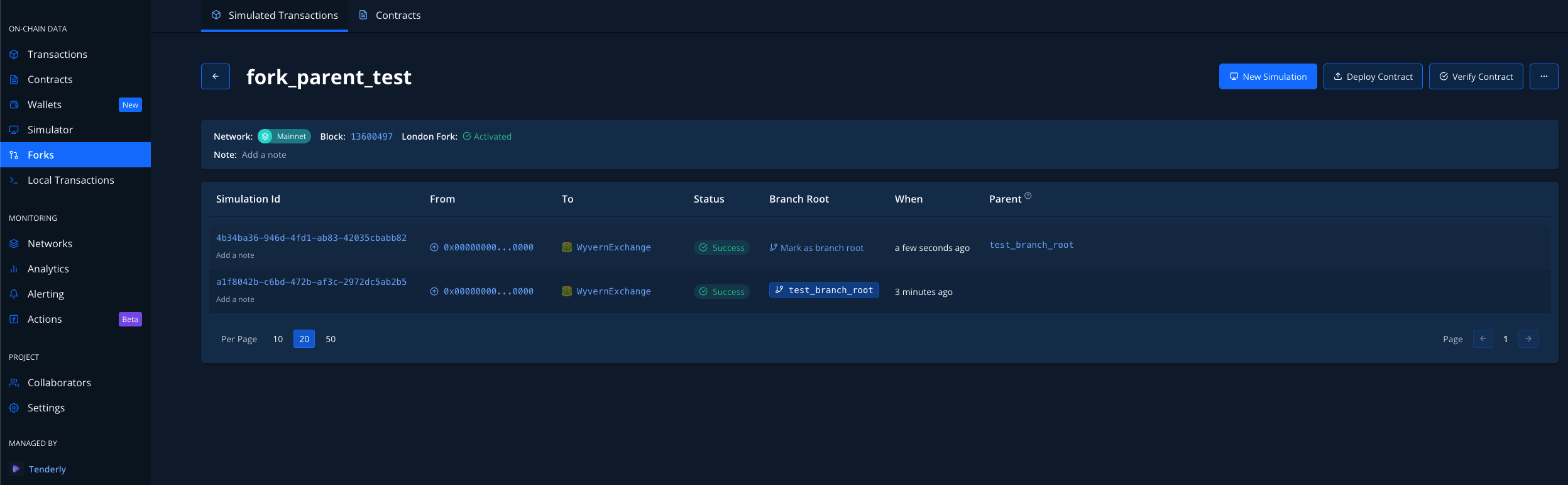The height and width of the screenshot is (485, 1568).
Task: Open Transactions in the sidebar
Action: tap(75, 54)
